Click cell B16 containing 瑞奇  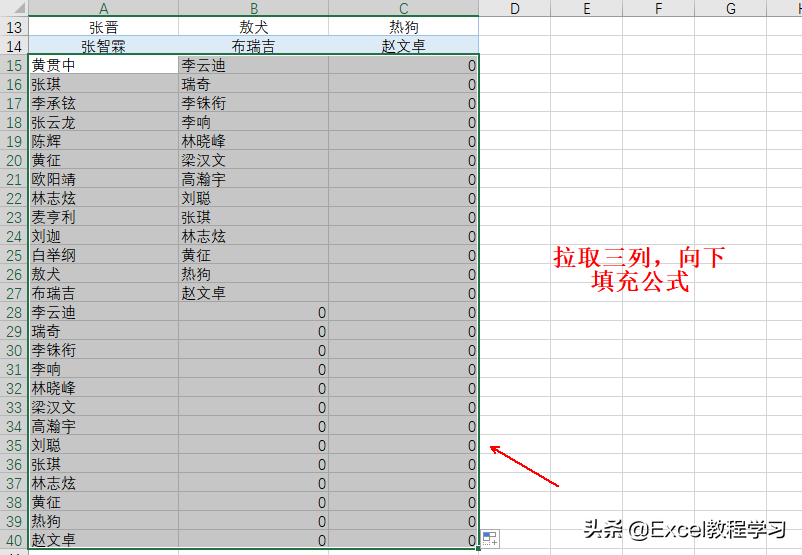254,84
